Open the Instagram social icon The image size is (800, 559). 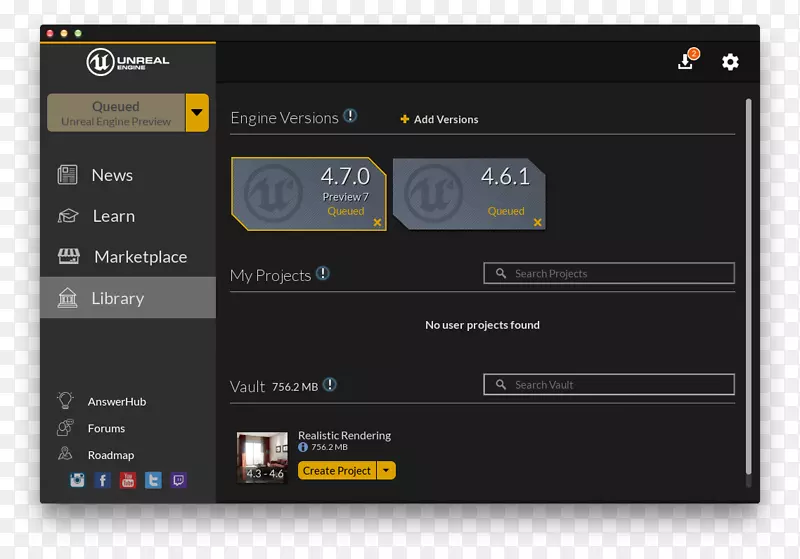tap(77, 480)
